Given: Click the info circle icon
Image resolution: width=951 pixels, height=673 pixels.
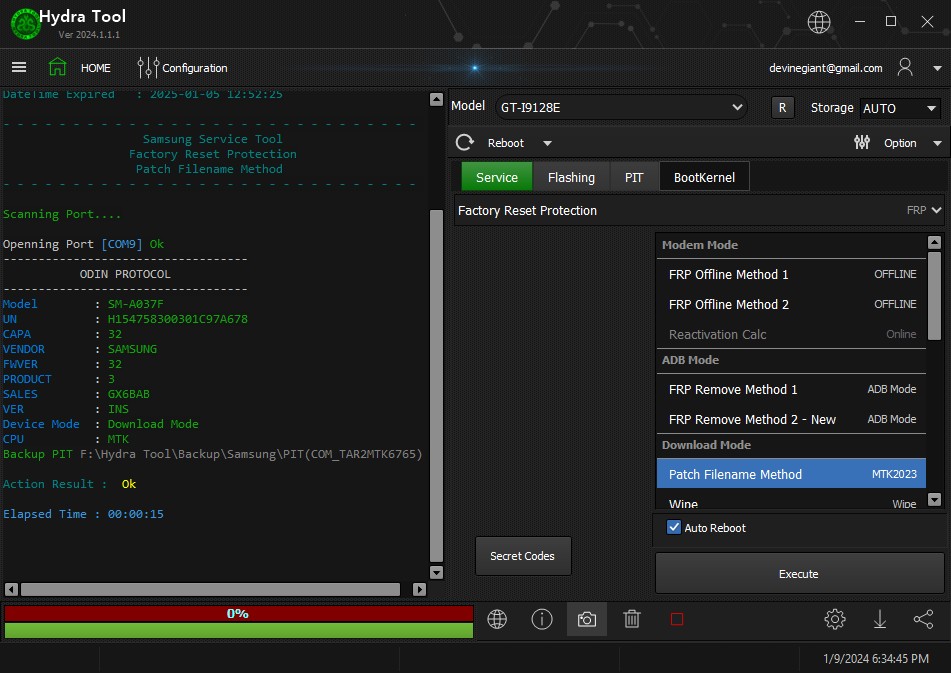Looking at the screenshot, I should (542, 619).
